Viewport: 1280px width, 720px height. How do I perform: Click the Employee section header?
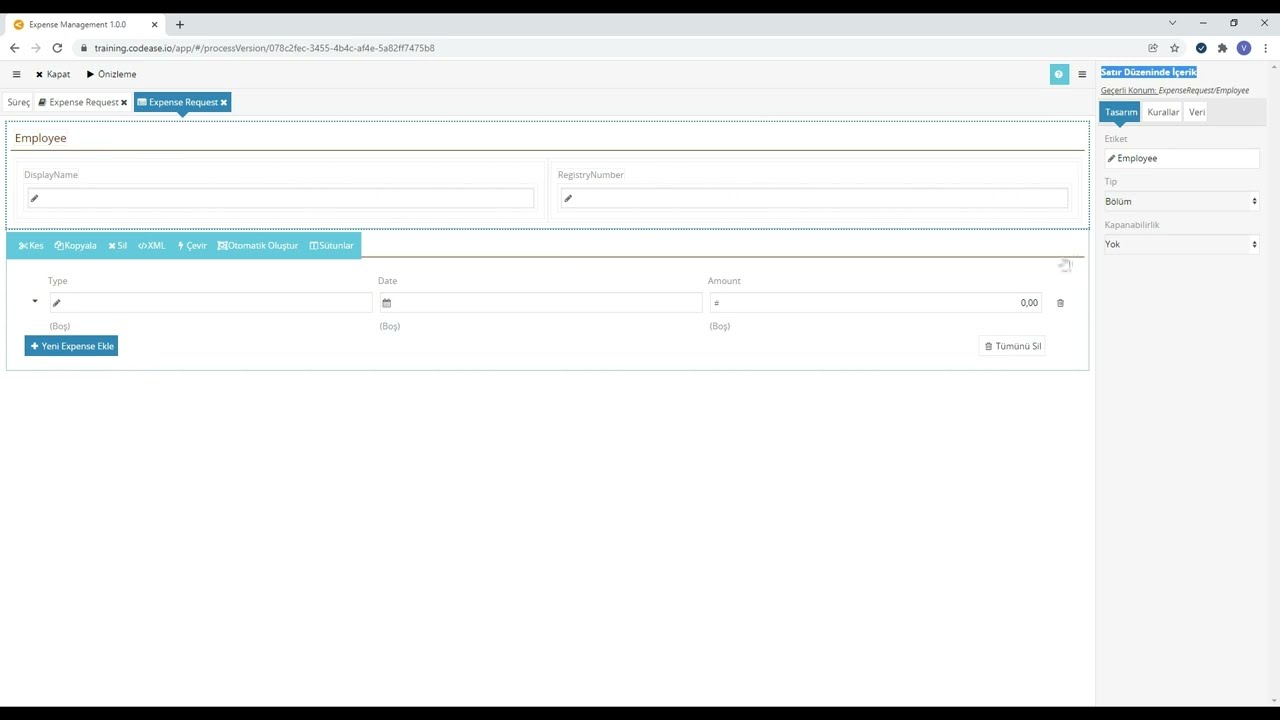pyautogui.click(x=41, y=138)
